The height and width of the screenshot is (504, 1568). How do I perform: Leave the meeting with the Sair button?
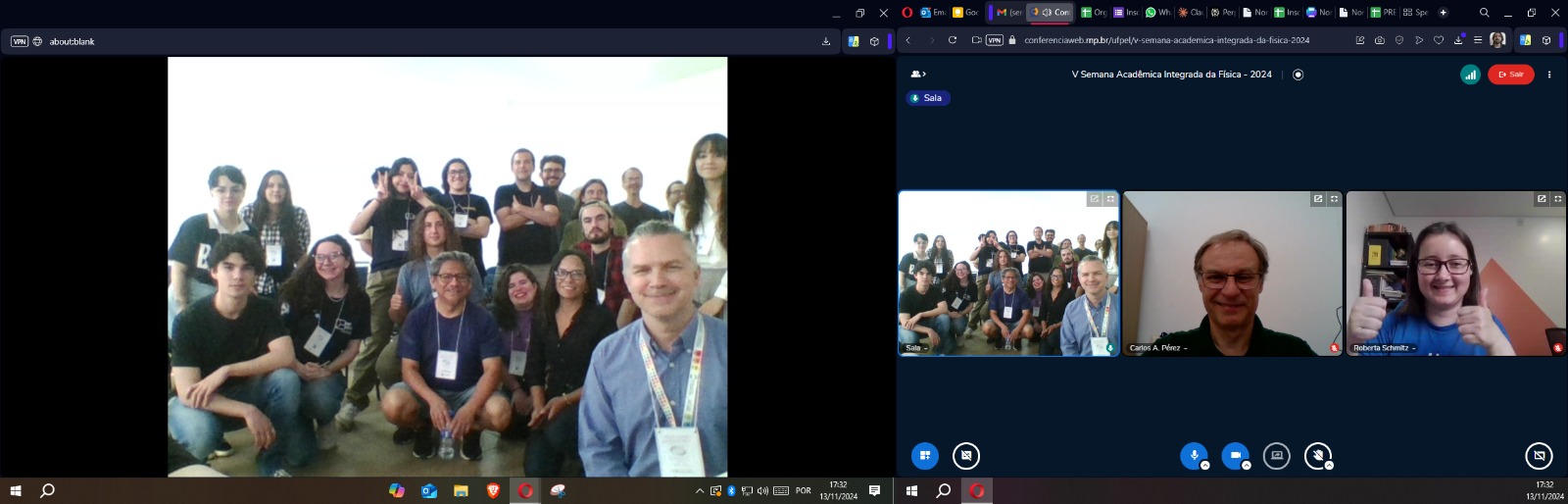point(1510,75)
